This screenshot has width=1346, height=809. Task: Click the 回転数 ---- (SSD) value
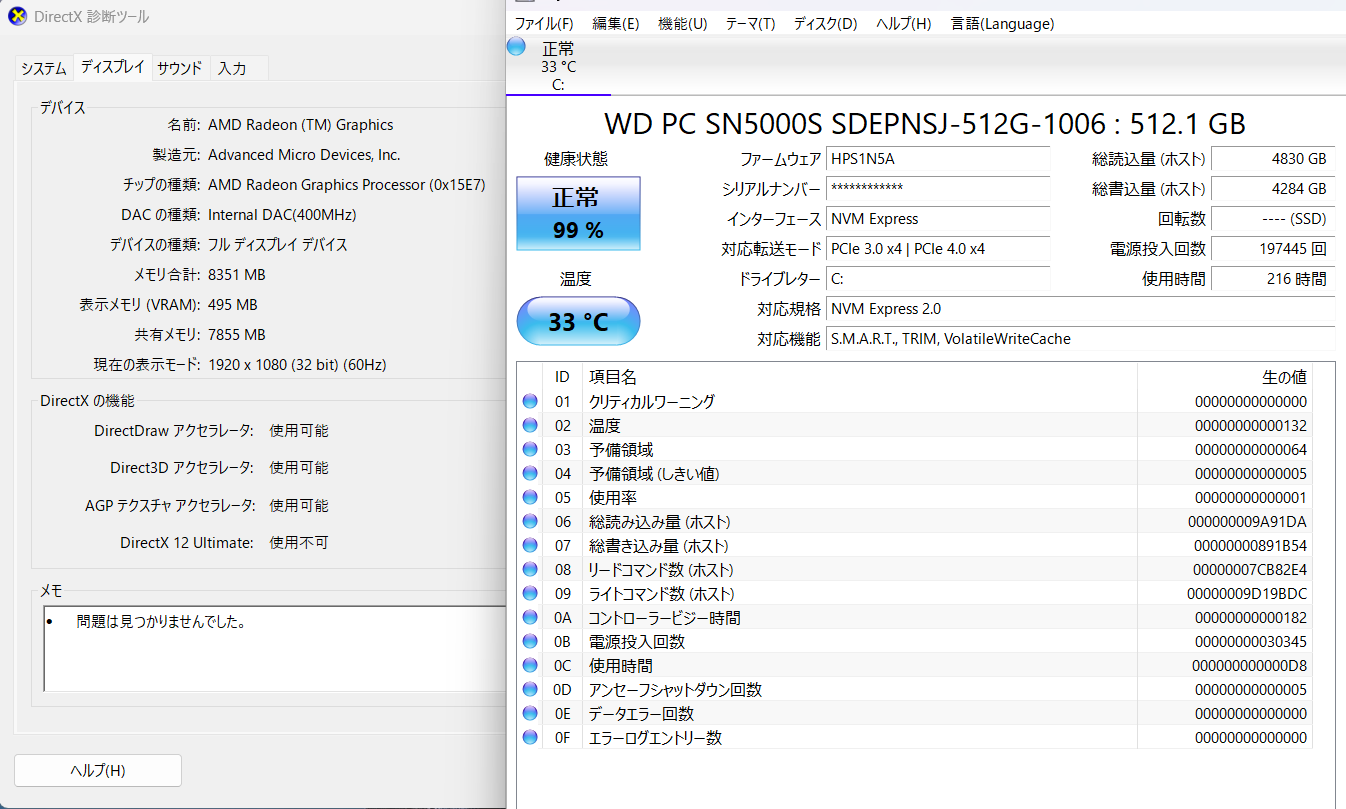point(1272,219)
